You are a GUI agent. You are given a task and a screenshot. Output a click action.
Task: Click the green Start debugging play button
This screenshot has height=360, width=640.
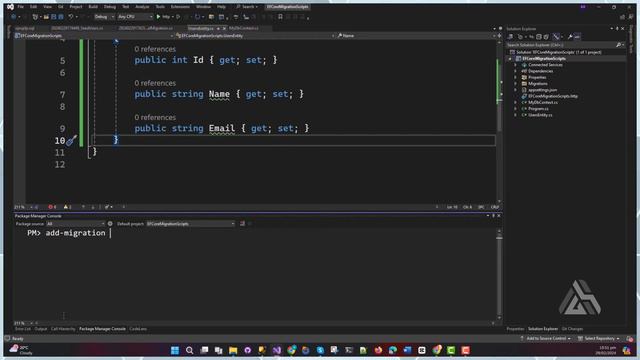pos(158,17)
